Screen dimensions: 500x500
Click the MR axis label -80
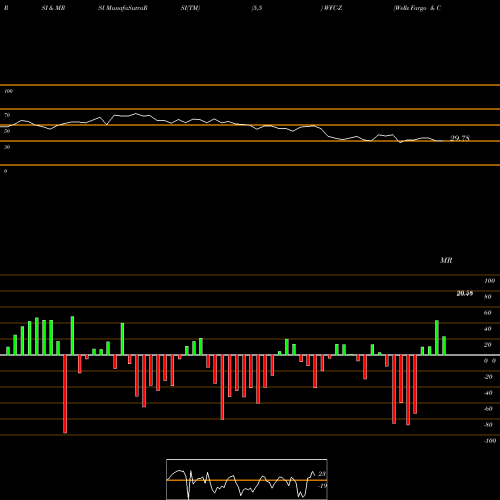[488, 425]
